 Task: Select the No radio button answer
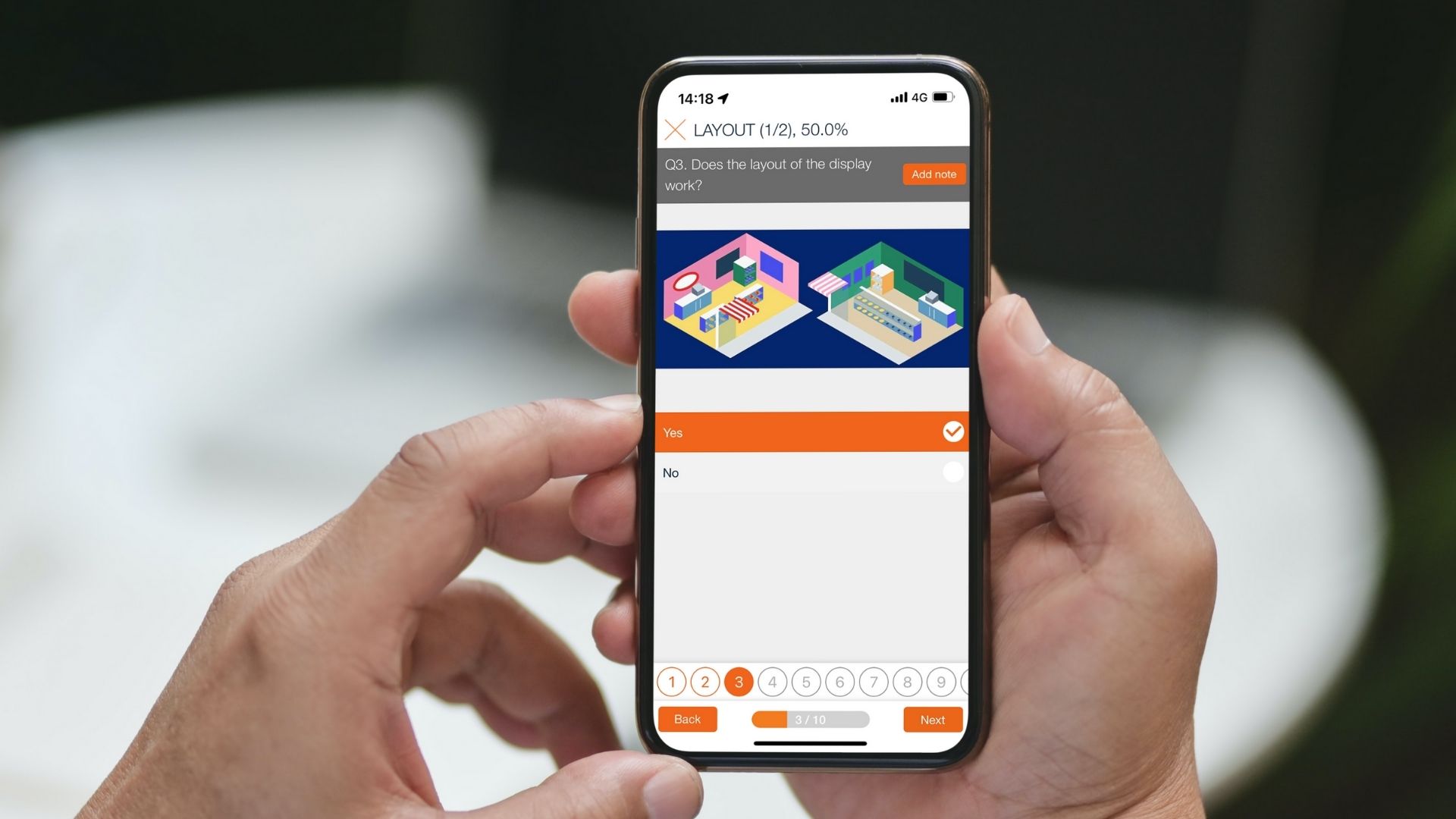[951, 471]
